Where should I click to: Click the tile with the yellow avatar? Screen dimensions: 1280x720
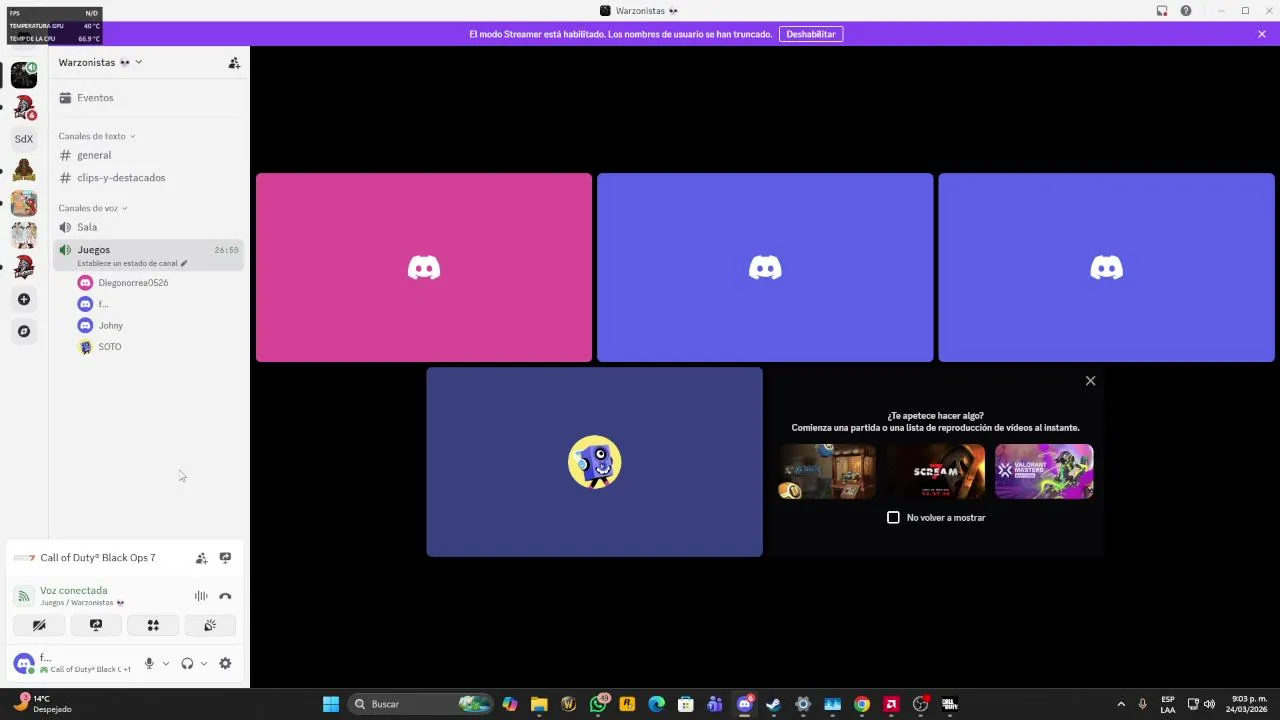pos(594,462)
